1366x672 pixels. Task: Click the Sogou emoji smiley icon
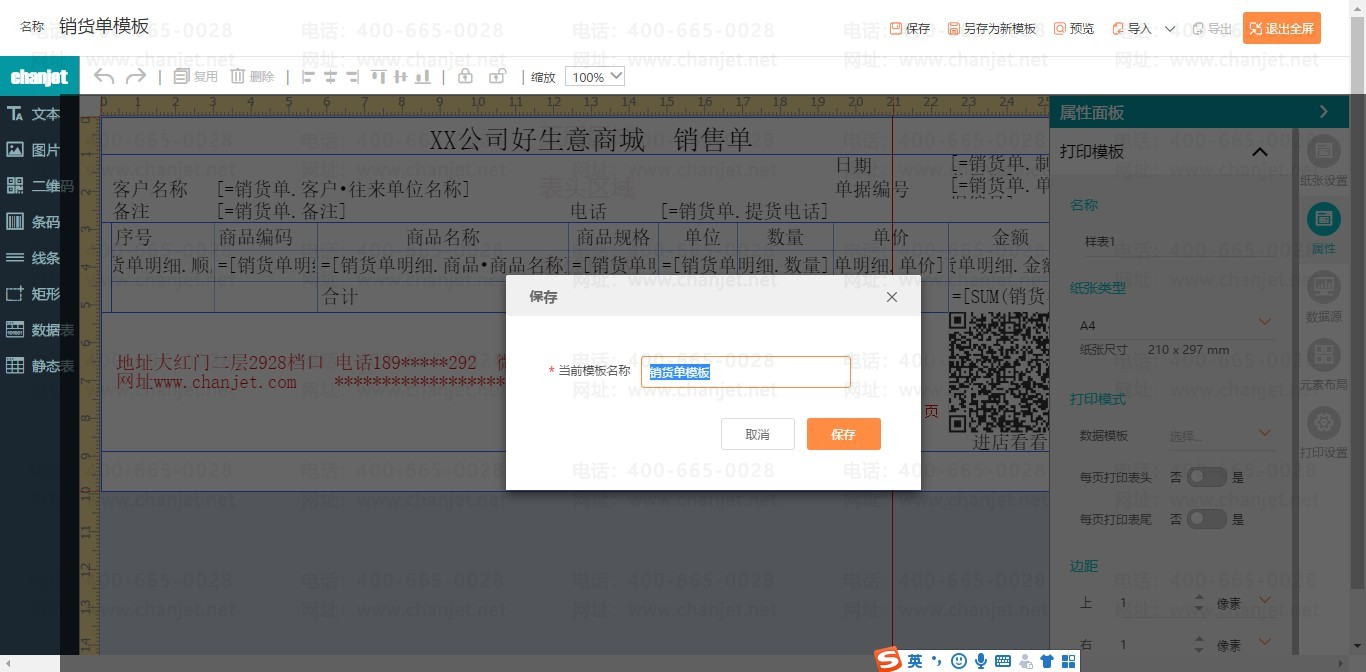point(959,661)
